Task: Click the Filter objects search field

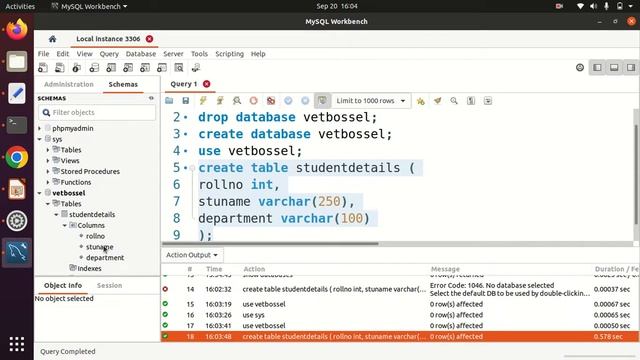Action: pos(97,112)
